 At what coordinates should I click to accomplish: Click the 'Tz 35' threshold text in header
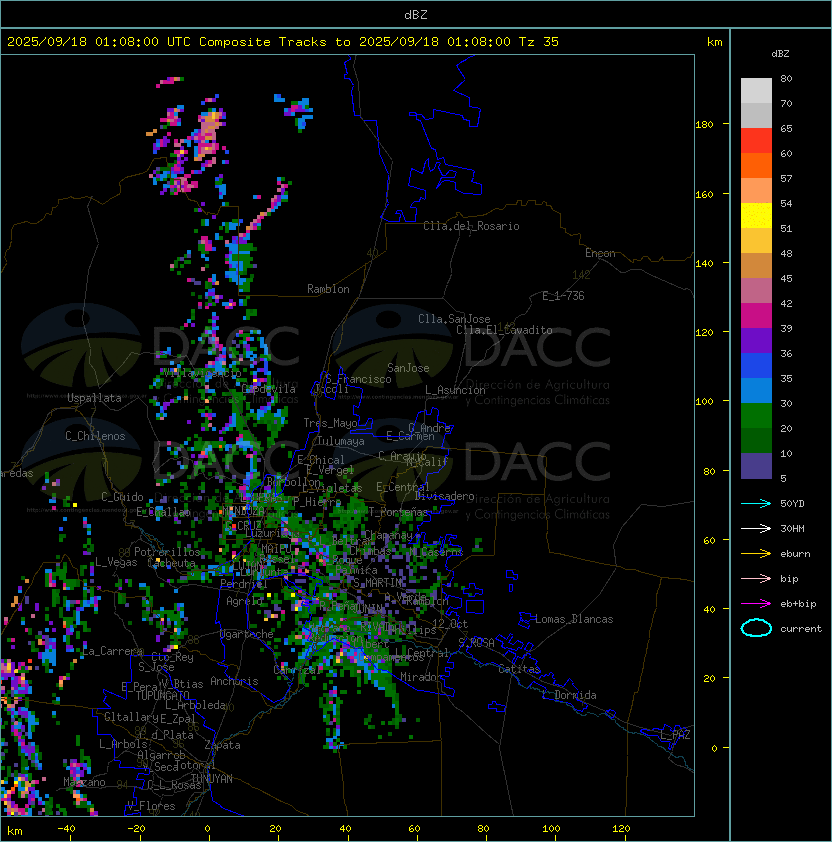[x=539, y=42]
